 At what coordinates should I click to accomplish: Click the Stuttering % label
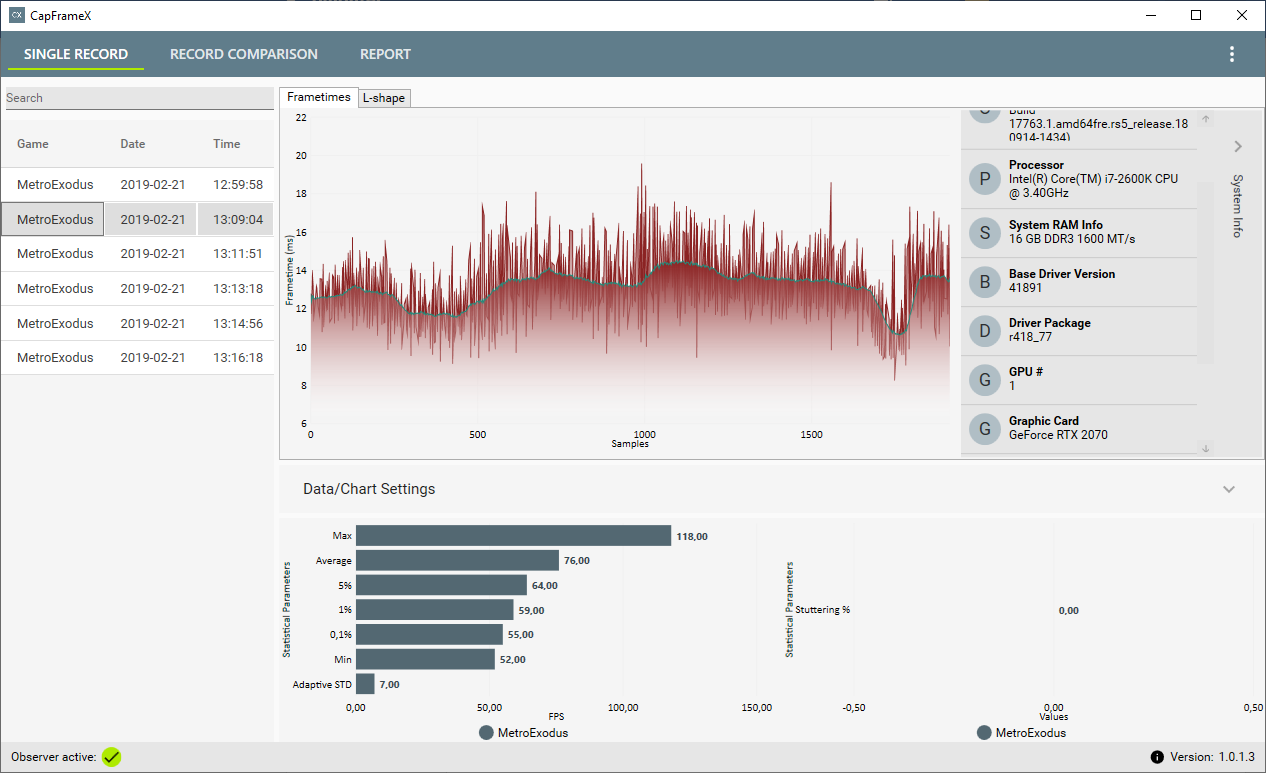[822, 610]
